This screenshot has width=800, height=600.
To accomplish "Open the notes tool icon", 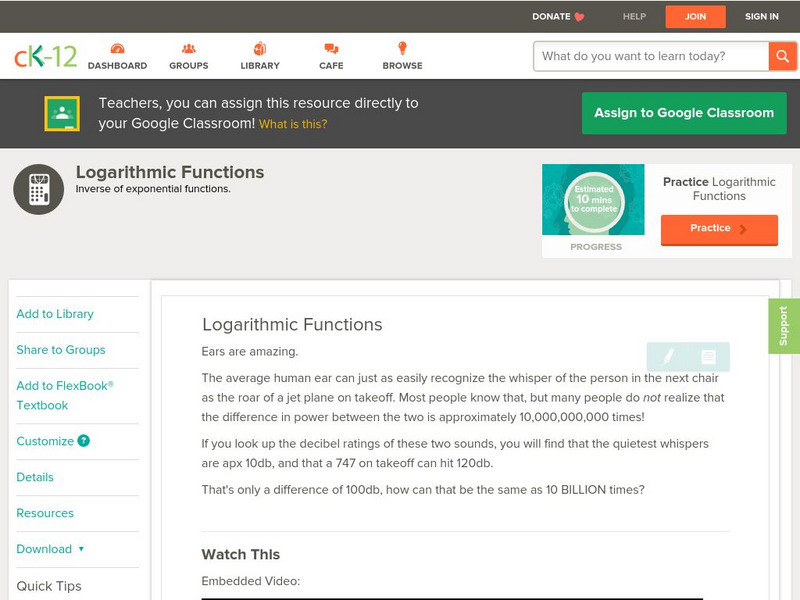I will tap(708, 357).
